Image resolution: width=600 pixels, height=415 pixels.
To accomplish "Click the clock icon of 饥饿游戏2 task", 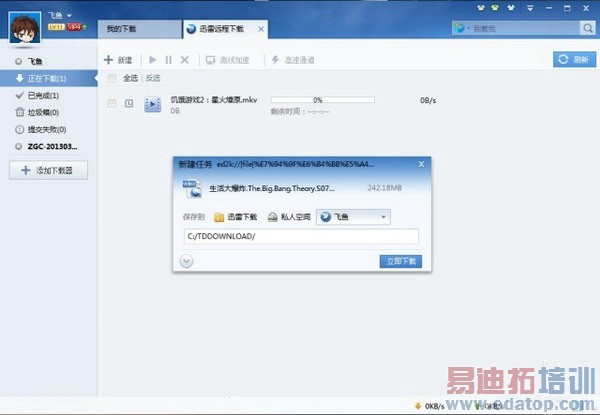I will (129, 103).
